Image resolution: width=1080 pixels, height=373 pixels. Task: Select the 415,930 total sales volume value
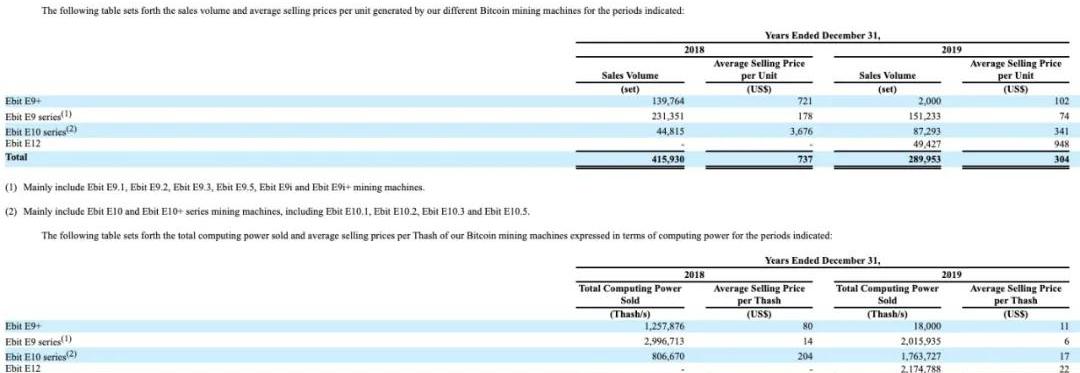[x=667, y=160]
